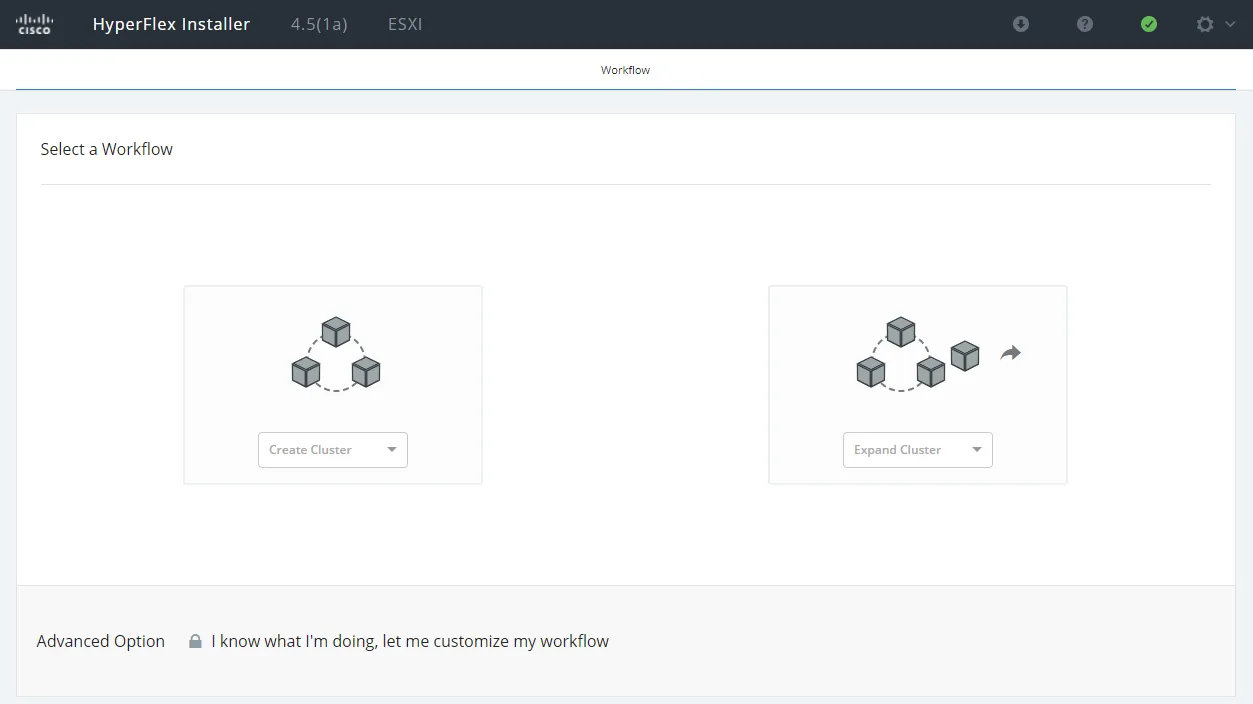Expand the chevron next to settings gear
Viewport: 1253px width, 704px height.
1230,24
